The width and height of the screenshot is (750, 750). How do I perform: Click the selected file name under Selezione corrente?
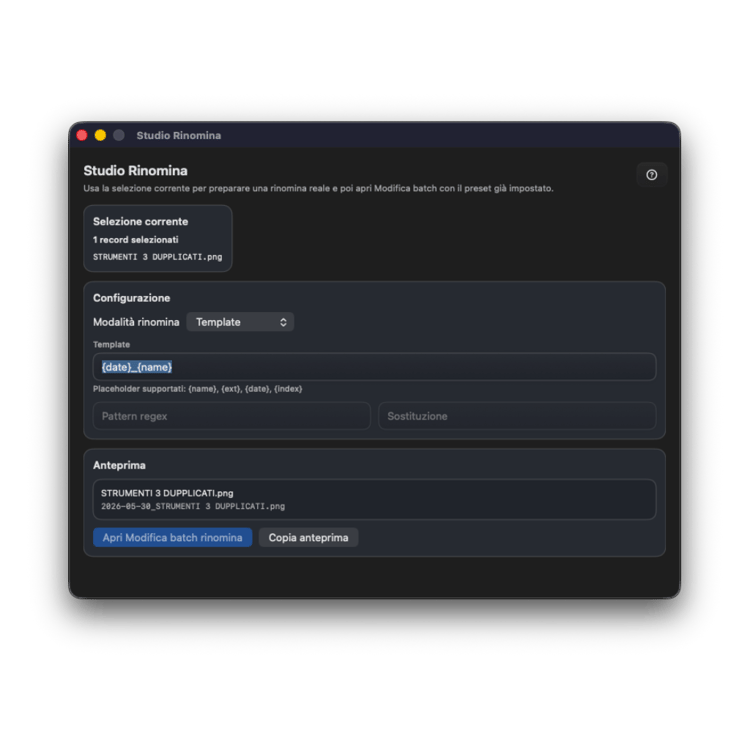157,257
